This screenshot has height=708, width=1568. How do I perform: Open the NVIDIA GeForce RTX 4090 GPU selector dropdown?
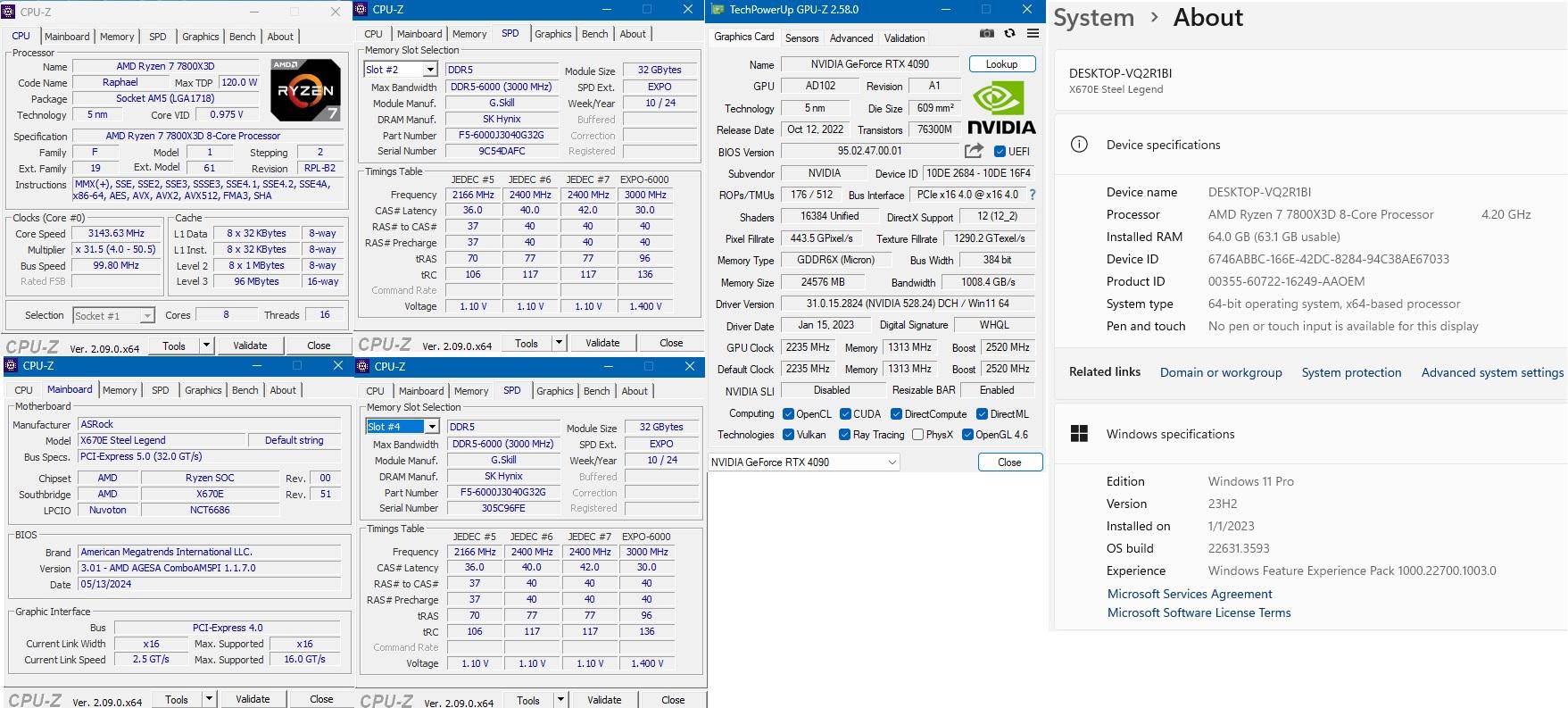point(803,462)
